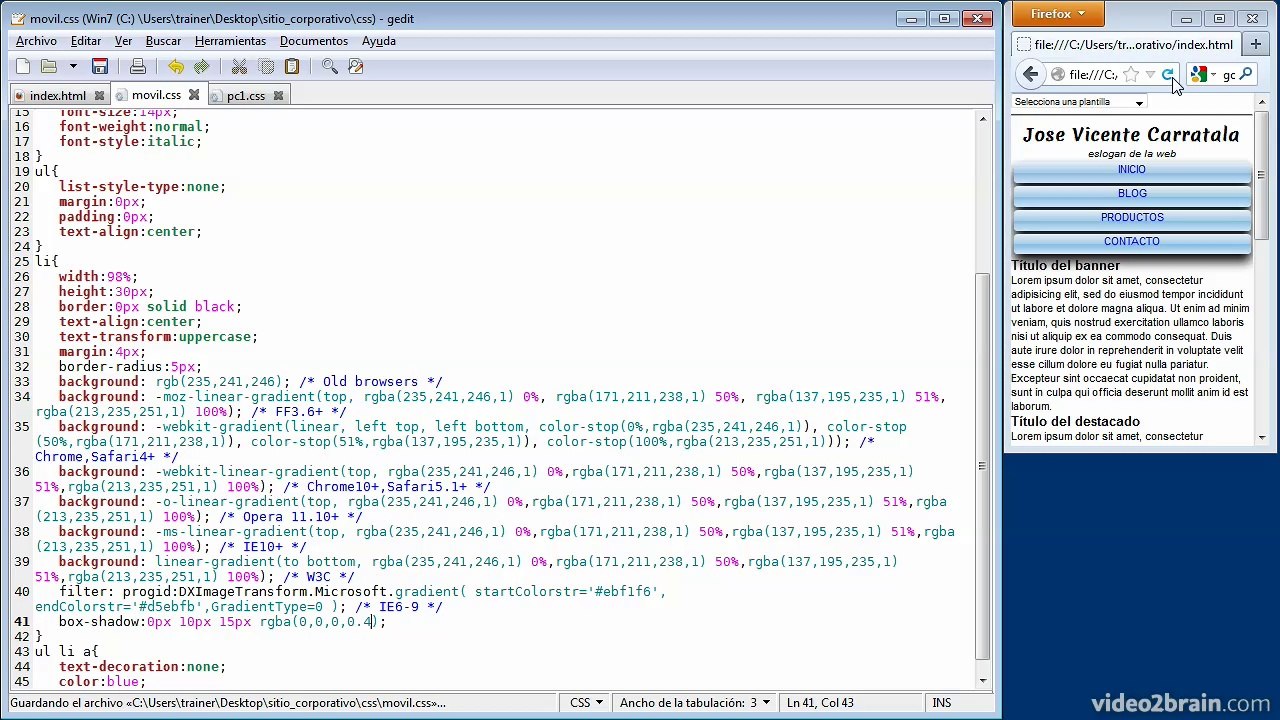Open the URL history dropdown arrow
Viewport: 1280px width, 720px height.
(x=1150, y=75)
